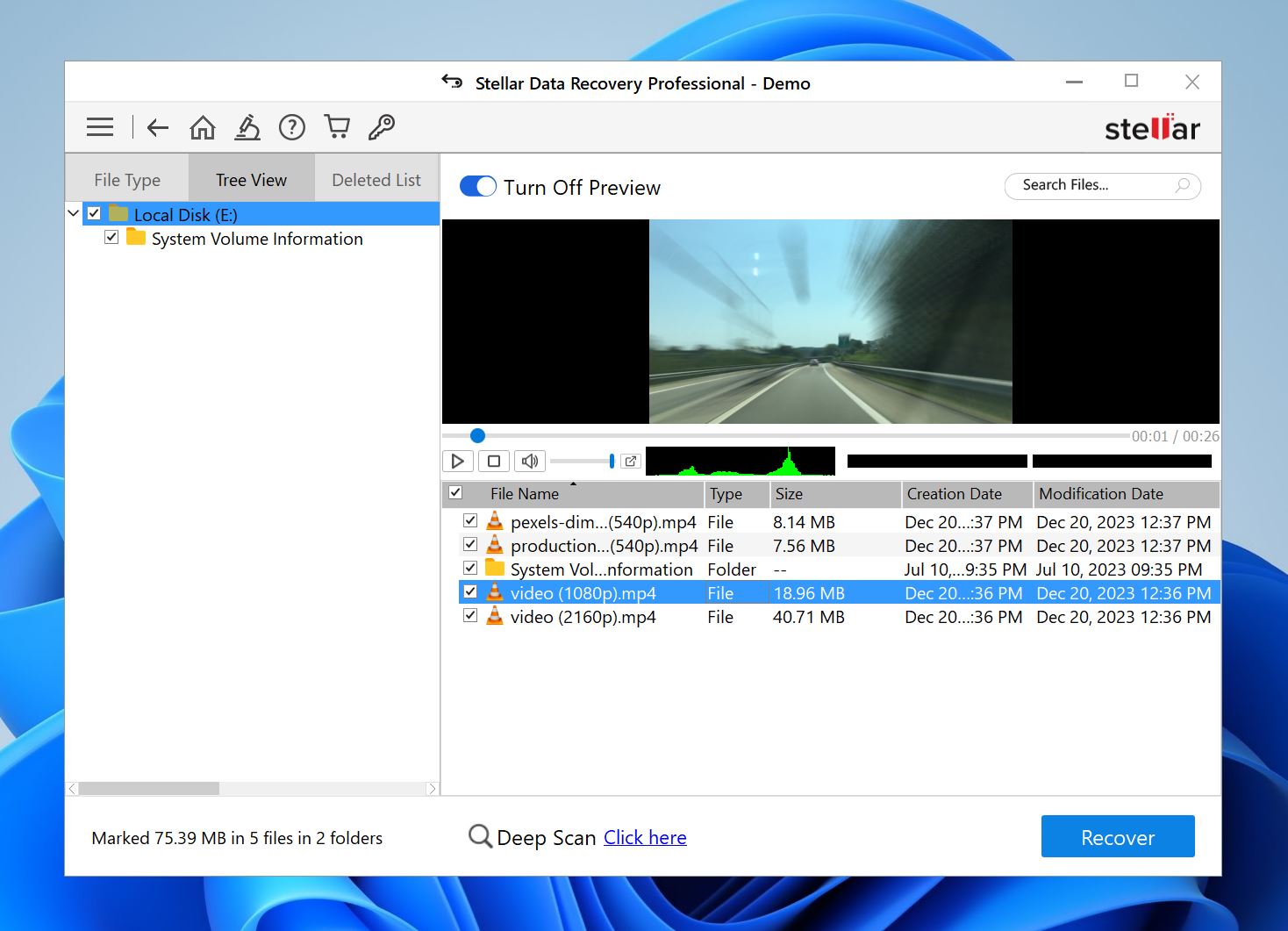The height and width of the screenshot is (931, 1288).
Task: Select the video (2160p).mp4 file name
Action: pos(583,617)
